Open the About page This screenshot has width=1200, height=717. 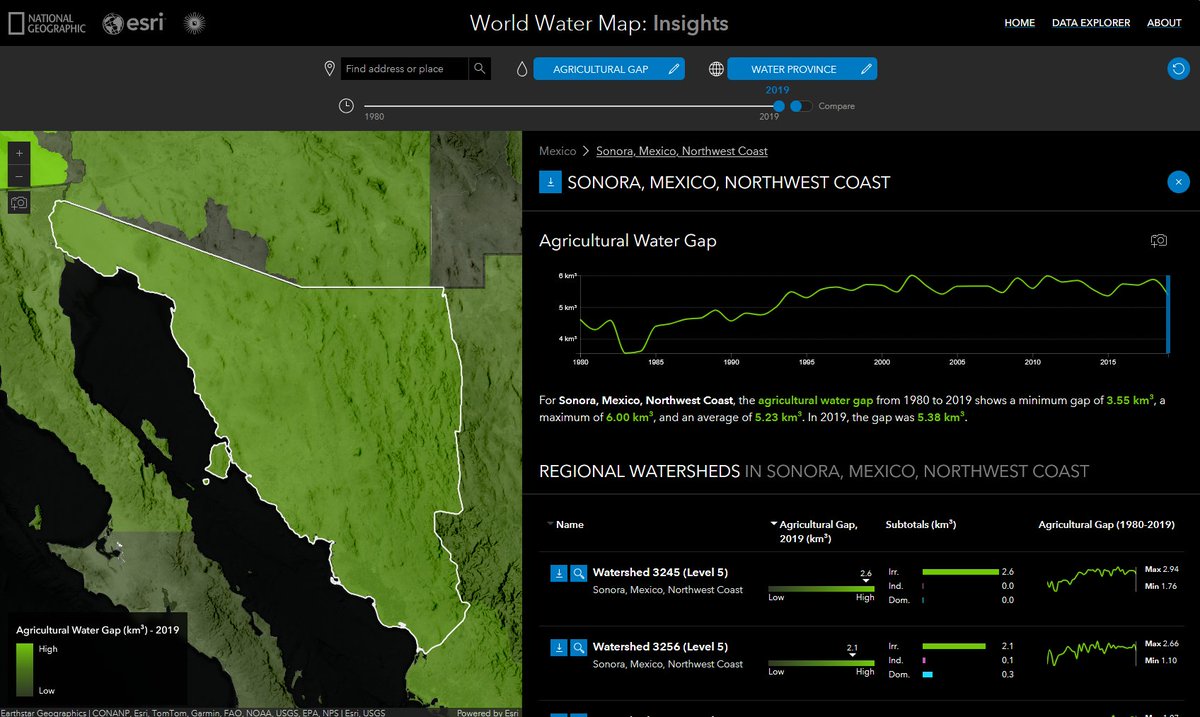pyautogui.click(x=1164, y=23)
